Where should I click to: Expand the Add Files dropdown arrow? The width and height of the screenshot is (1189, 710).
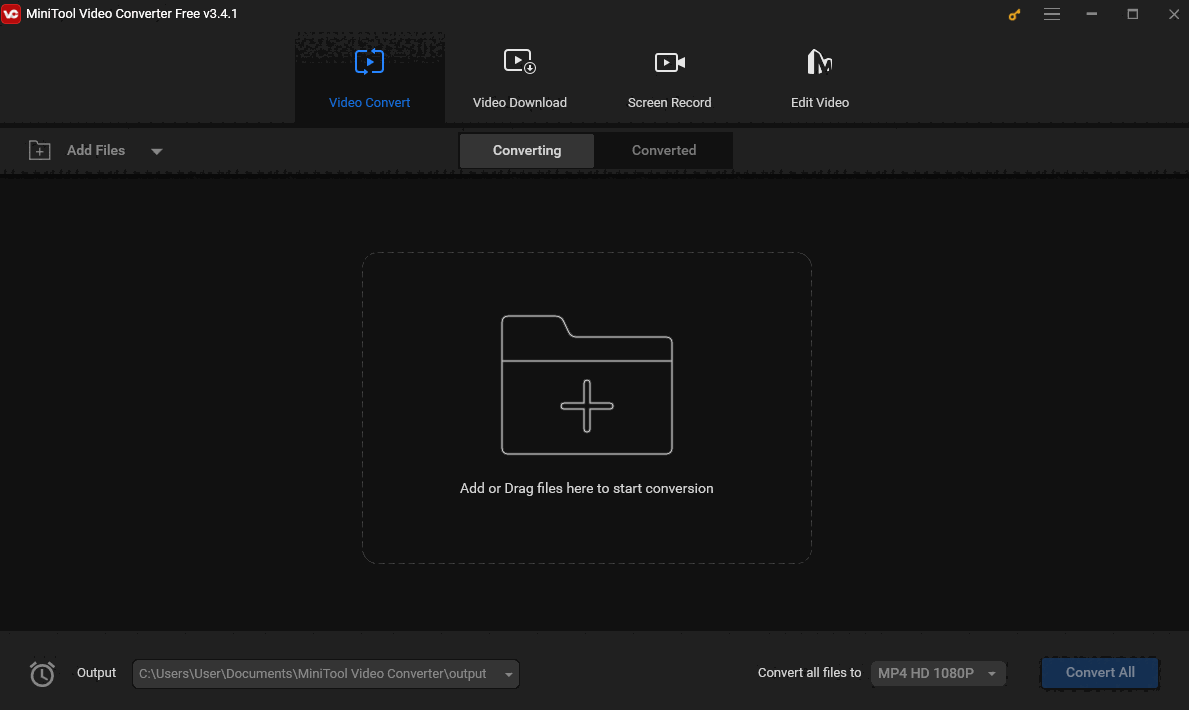[x=157, y=150]
